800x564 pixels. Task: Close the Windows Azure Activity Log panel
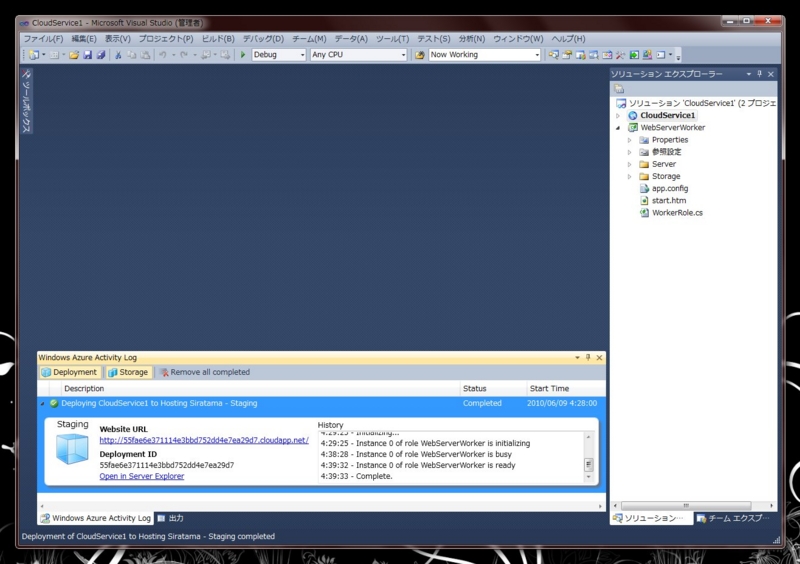[599, 358]
